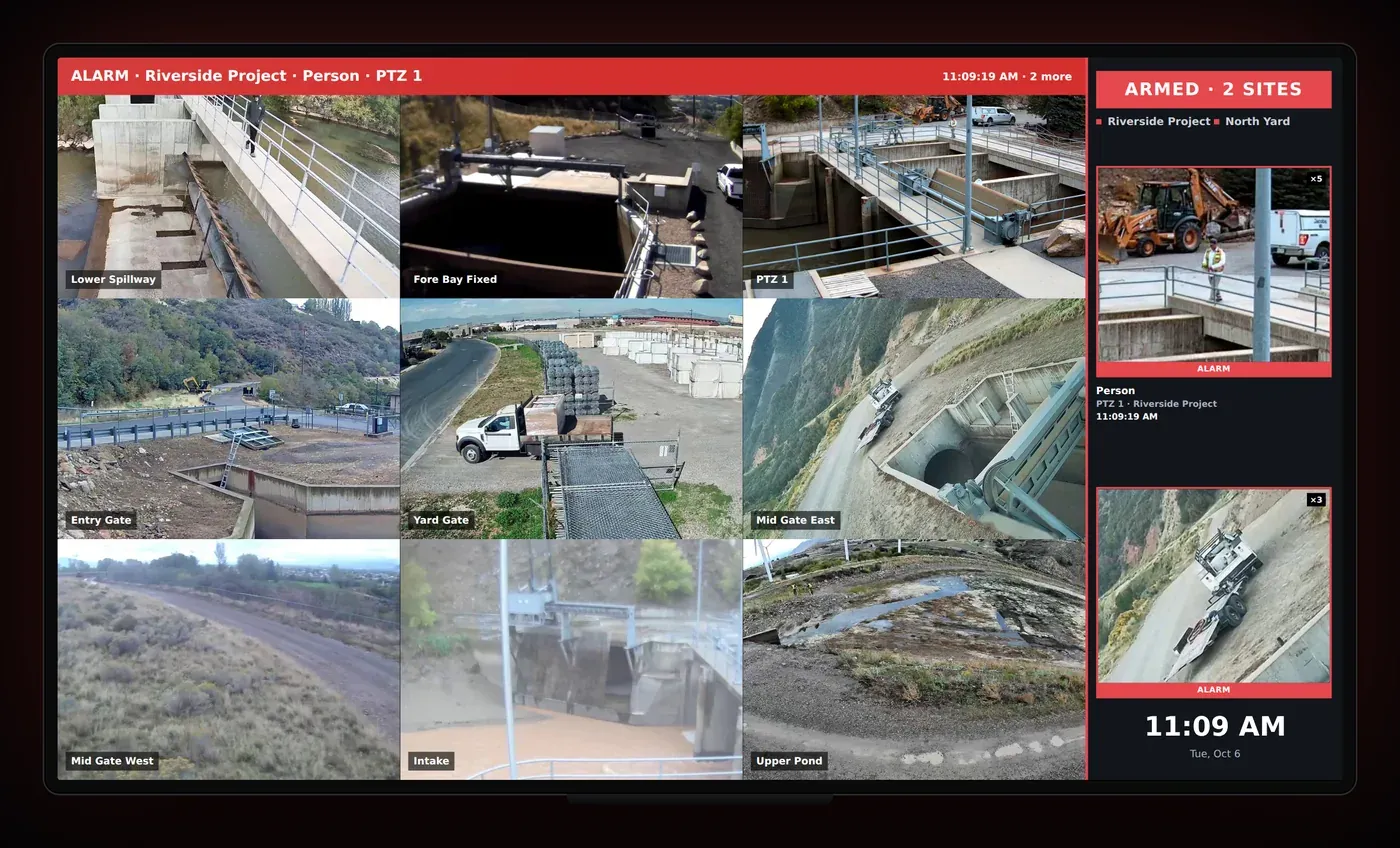This screenshot has height=848, width=1400.
Task: Open the Fore Bay Fixed camera feed
Action: point(571,196)
